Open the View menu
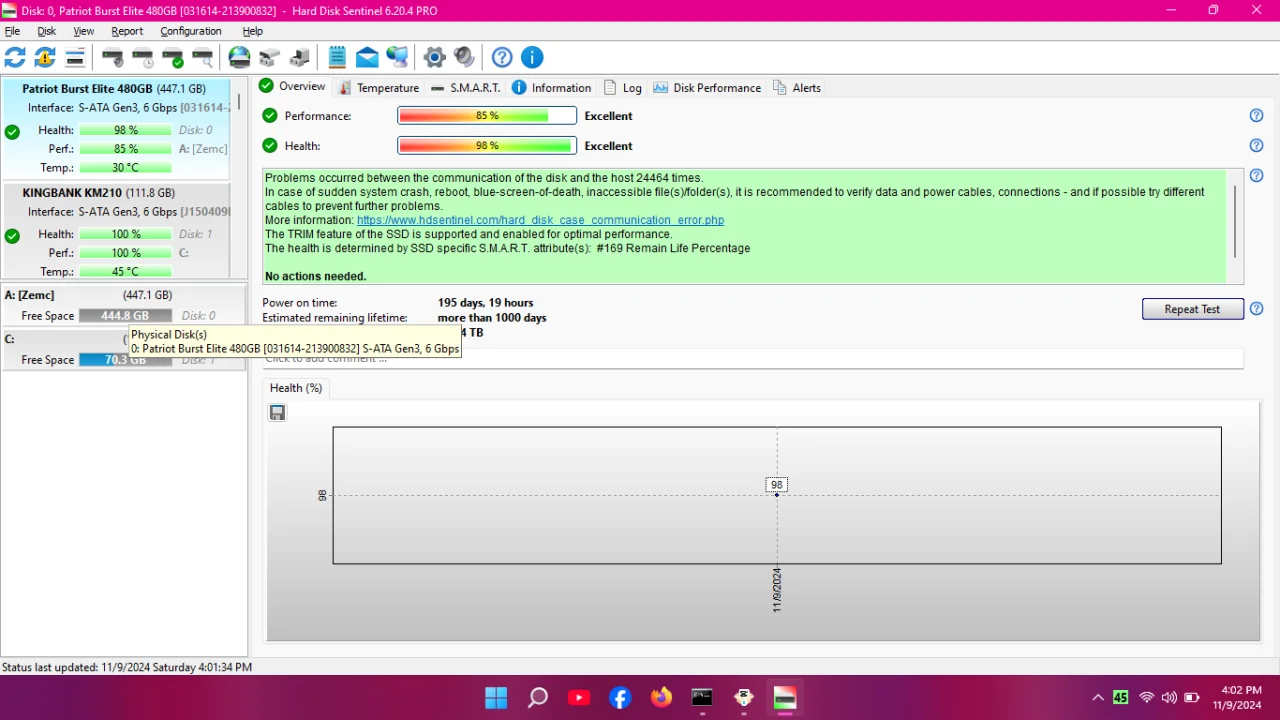 83,31
